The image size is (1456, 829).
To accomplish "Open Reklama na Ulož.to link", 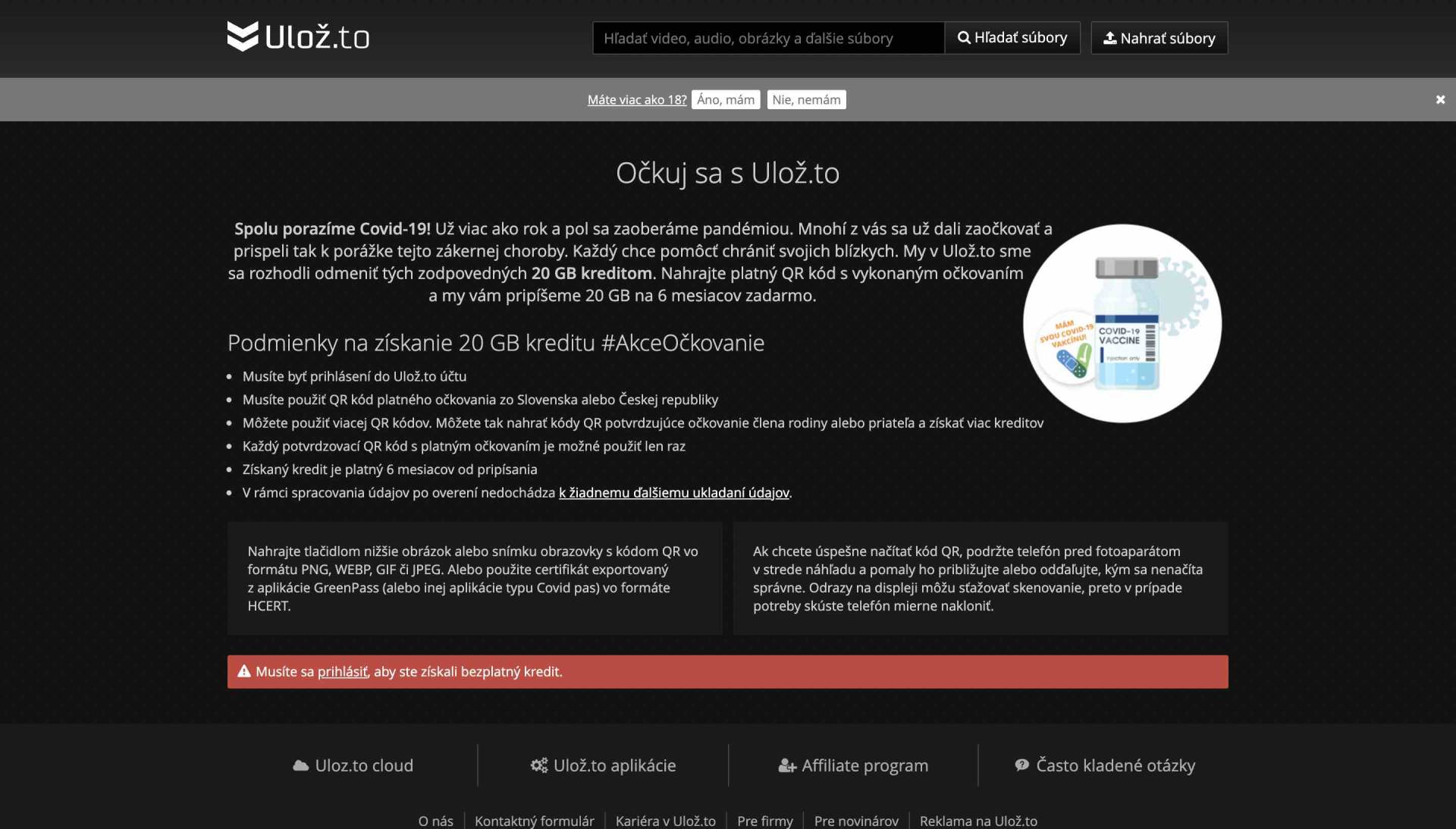I will (978, 821).
